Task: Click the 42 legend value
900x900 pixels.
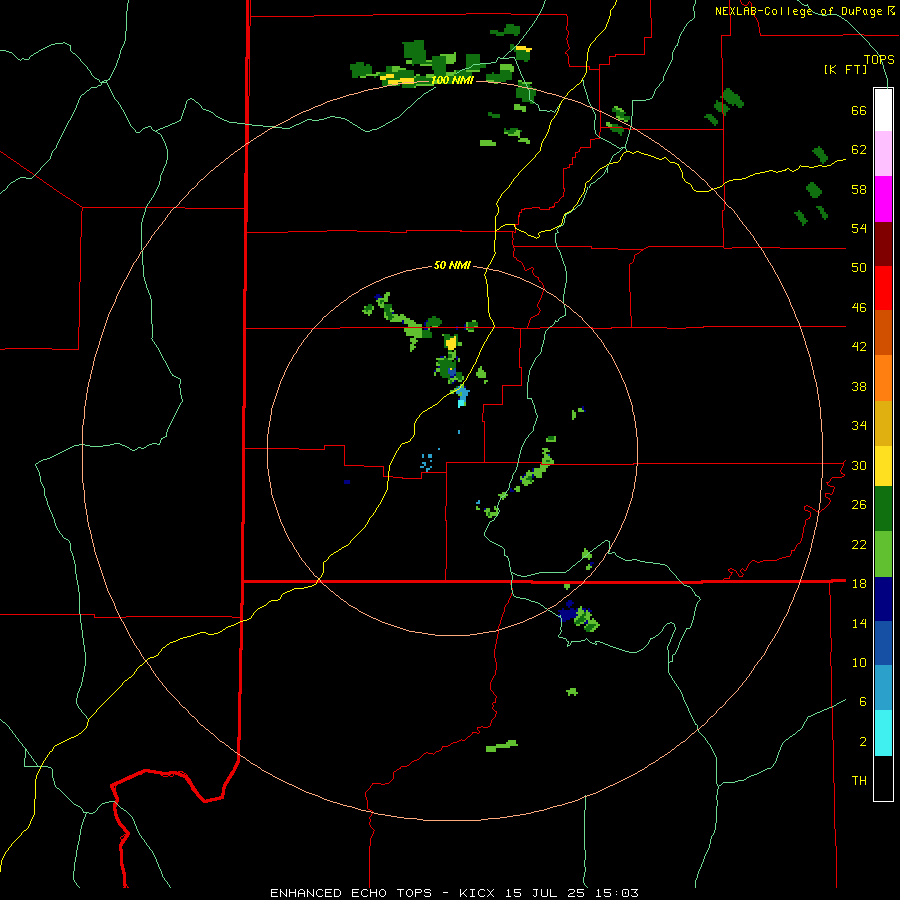Action: tap(859, 347)
